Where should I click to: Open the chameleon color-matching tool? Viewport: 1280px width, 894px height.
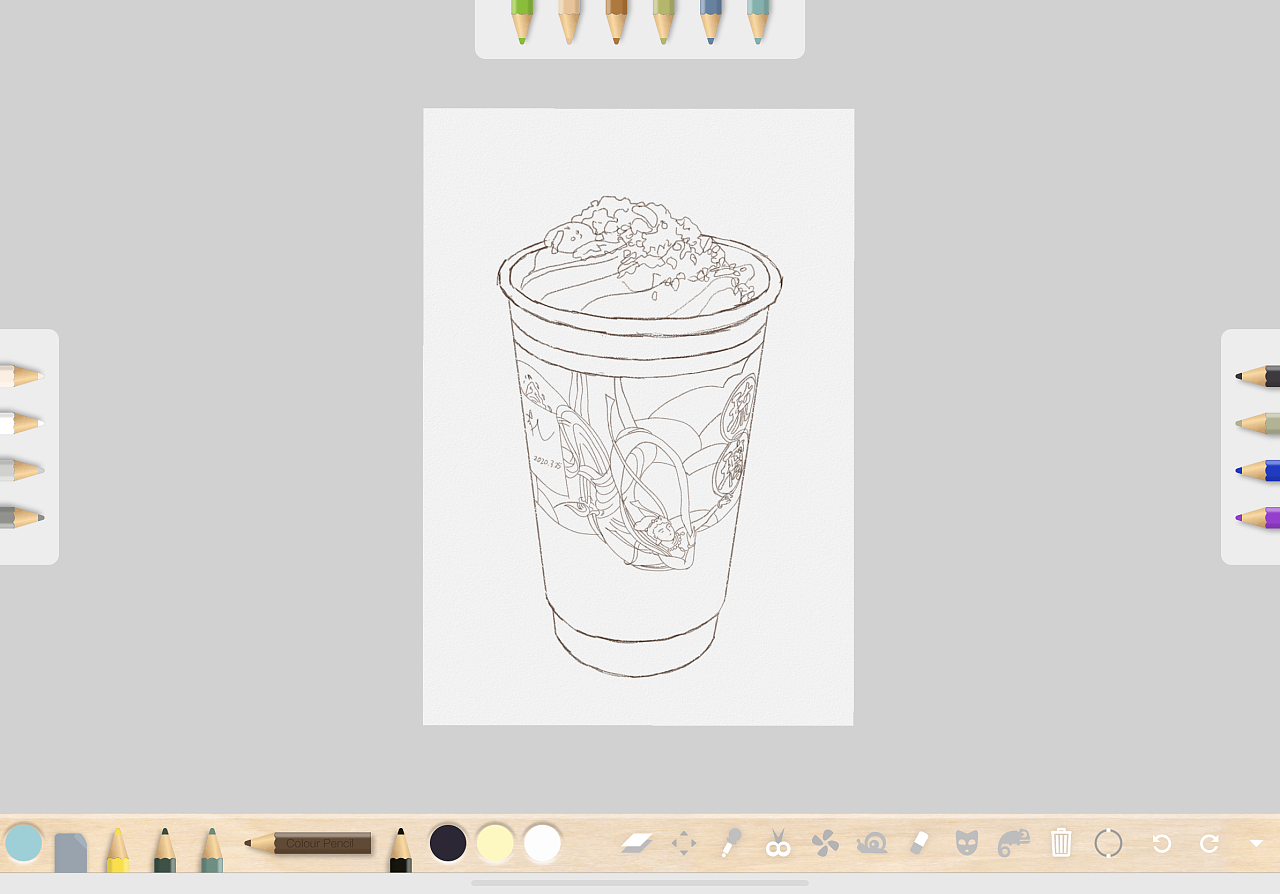1012,843
